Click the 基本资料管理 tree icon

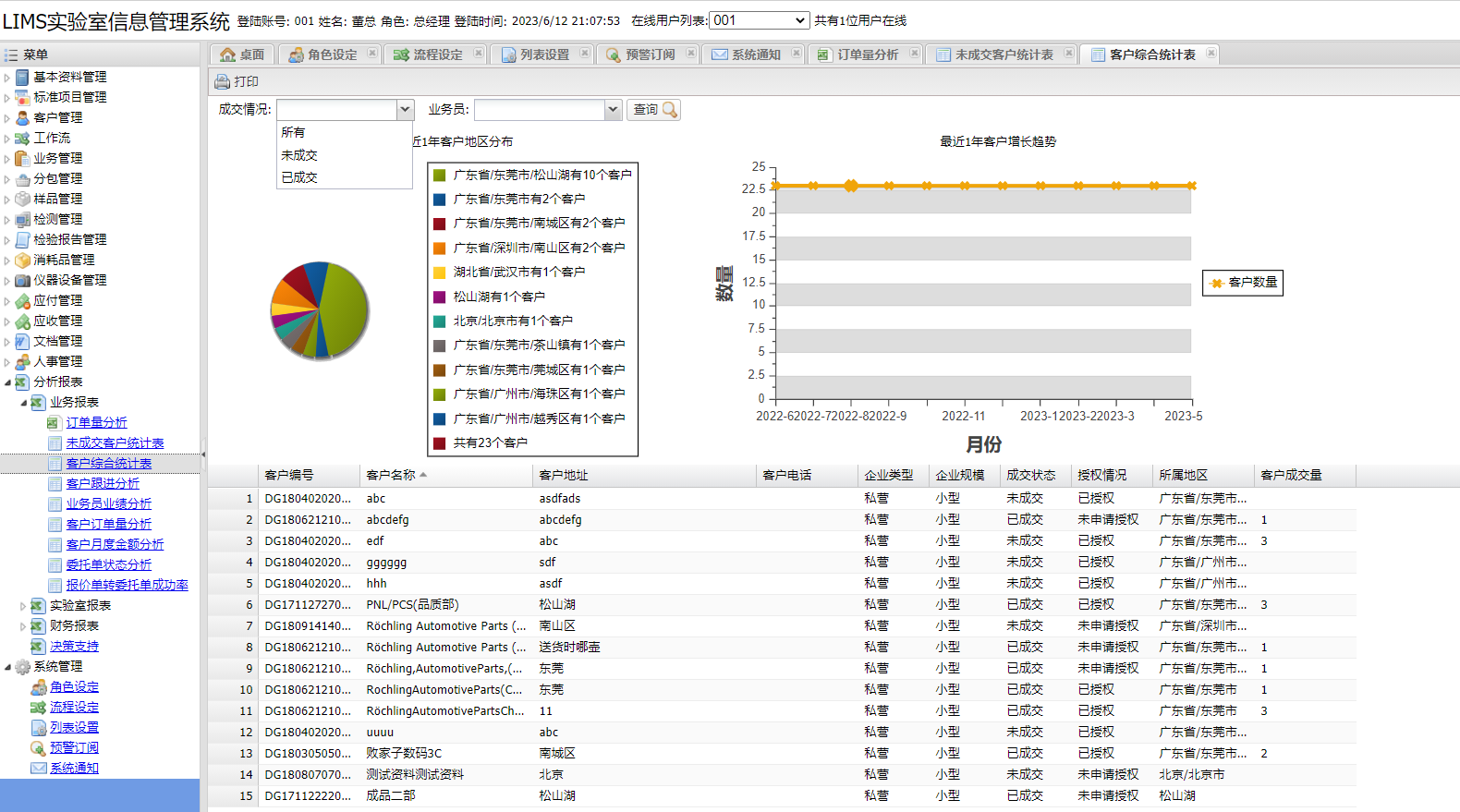click(22, 77)
